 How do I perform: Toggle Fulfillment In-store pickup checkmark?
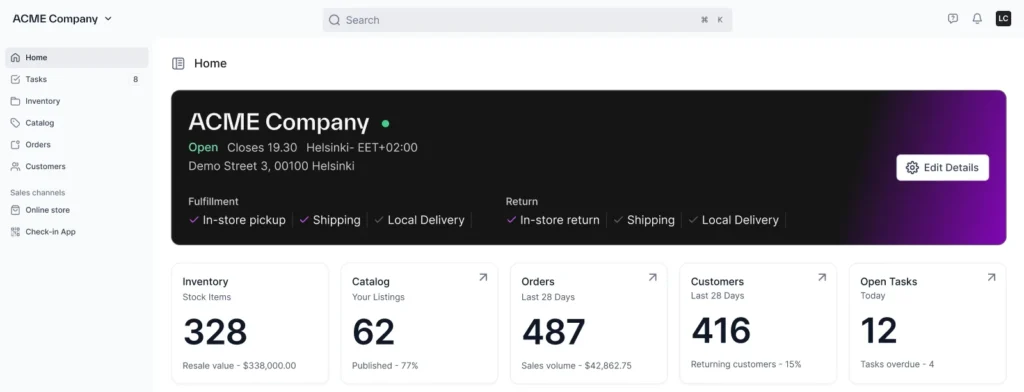193,220
